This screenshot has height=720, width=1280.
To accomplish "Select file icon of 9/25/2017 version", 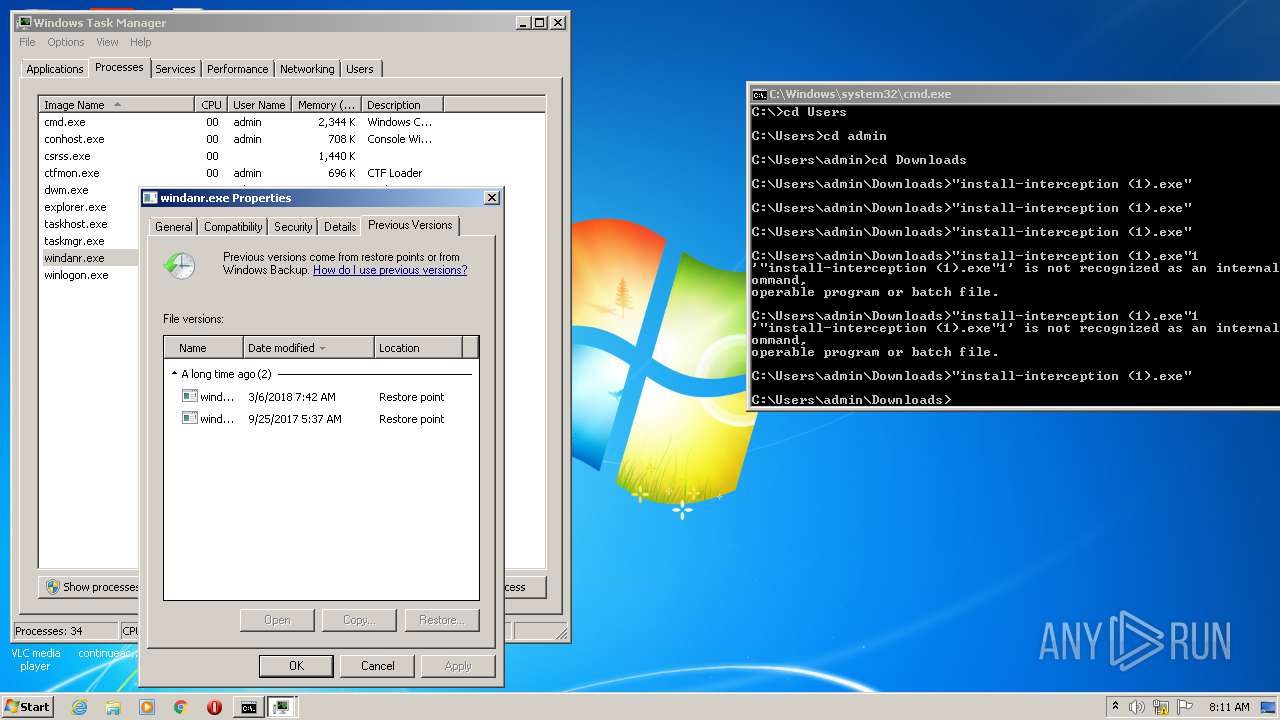I will (190, 419).
